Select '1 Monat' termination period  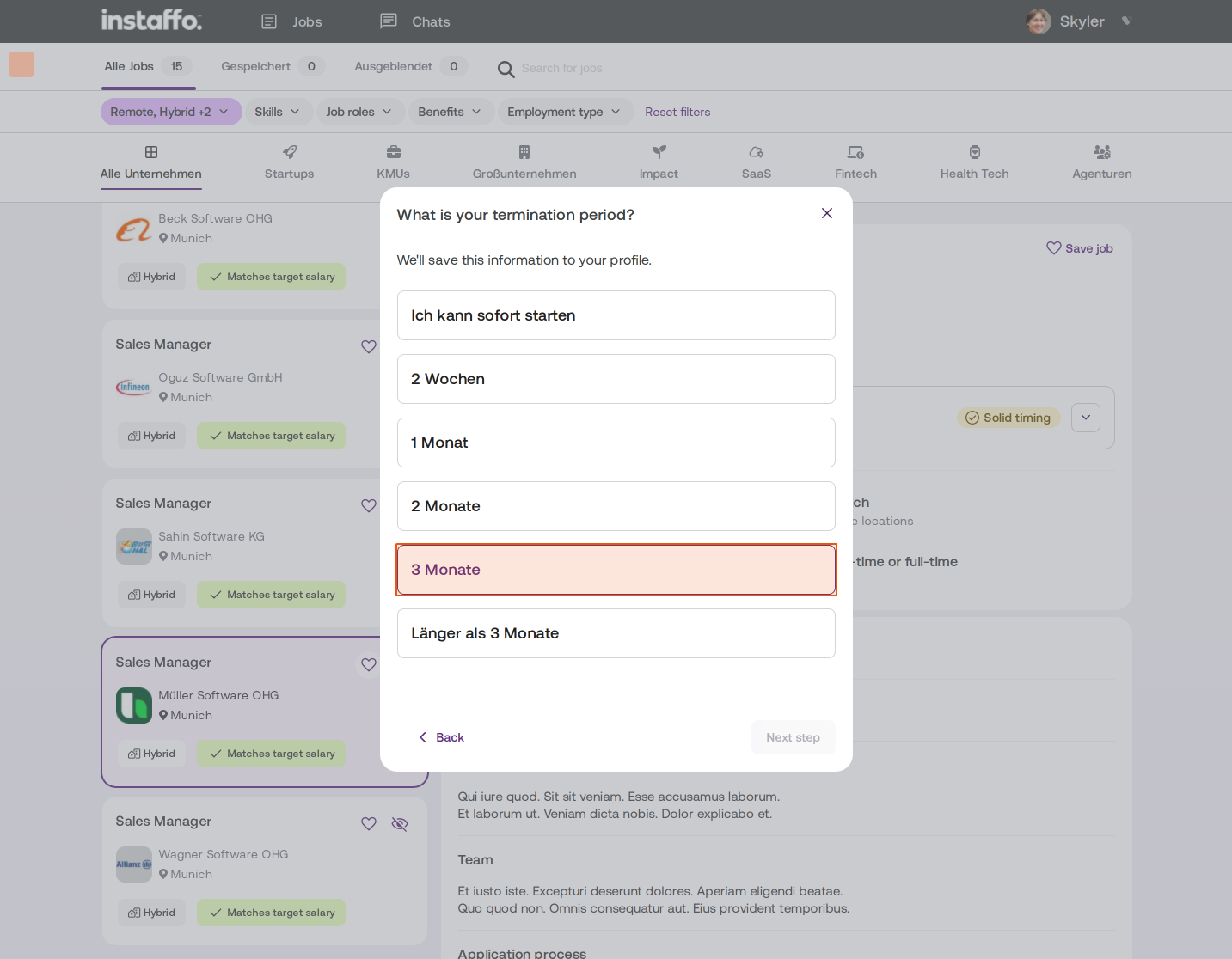[x=616, y=443]
